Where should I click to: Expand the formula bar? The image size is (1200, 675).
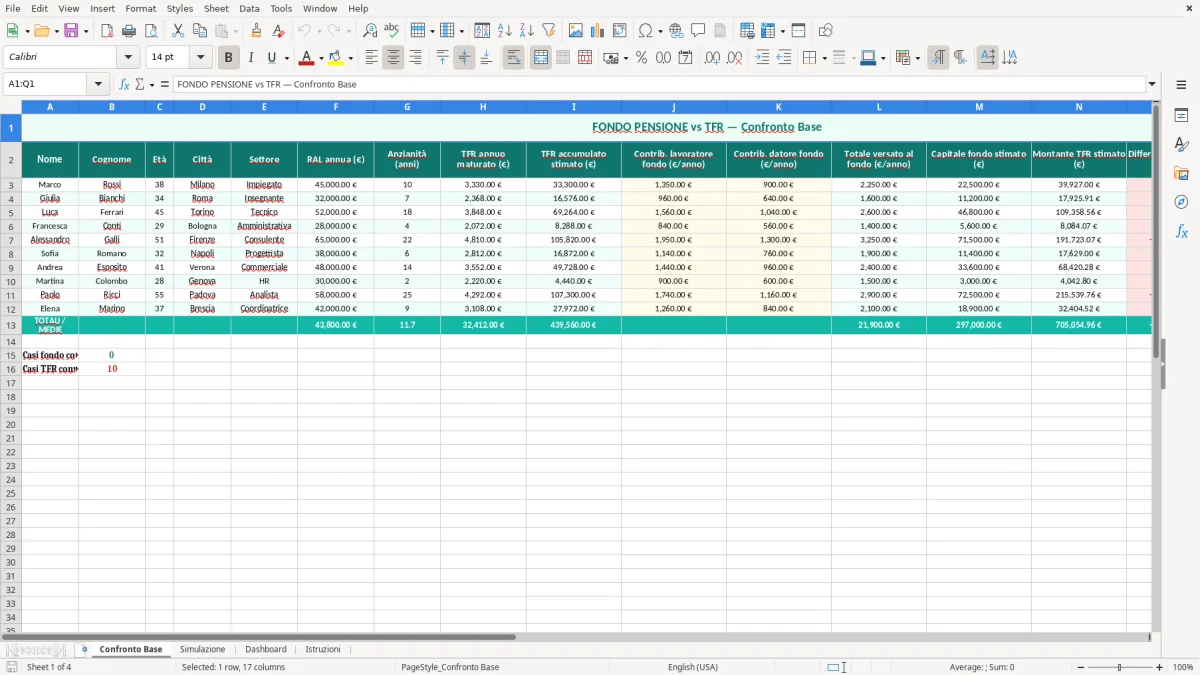click(x=1152, y=84)
